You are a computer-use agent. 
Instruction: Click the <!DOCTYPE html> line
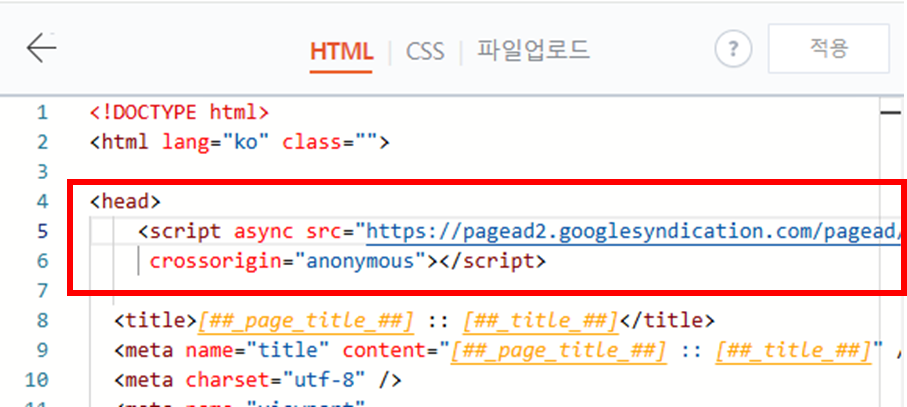coord(179,112)
